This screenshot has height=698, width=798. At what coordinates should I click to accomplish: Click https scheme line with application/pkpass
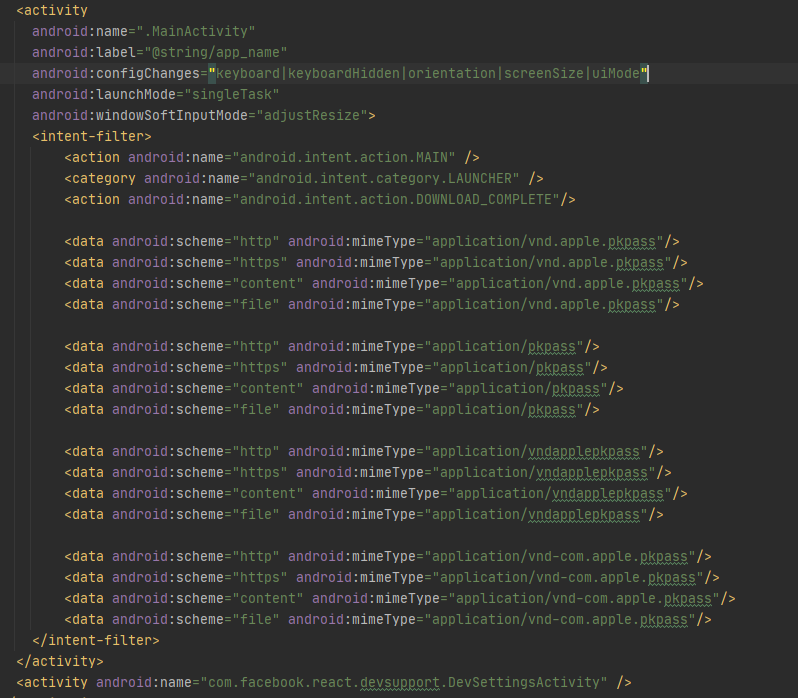336,367
